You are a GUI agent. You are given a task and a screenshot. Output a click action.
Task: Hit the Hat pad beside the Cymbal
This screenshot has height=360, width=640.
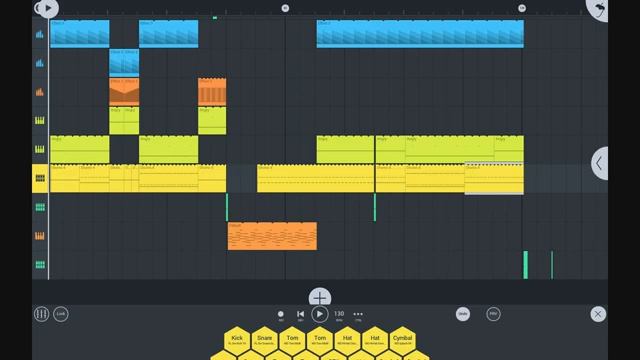(x=375, y=340)
